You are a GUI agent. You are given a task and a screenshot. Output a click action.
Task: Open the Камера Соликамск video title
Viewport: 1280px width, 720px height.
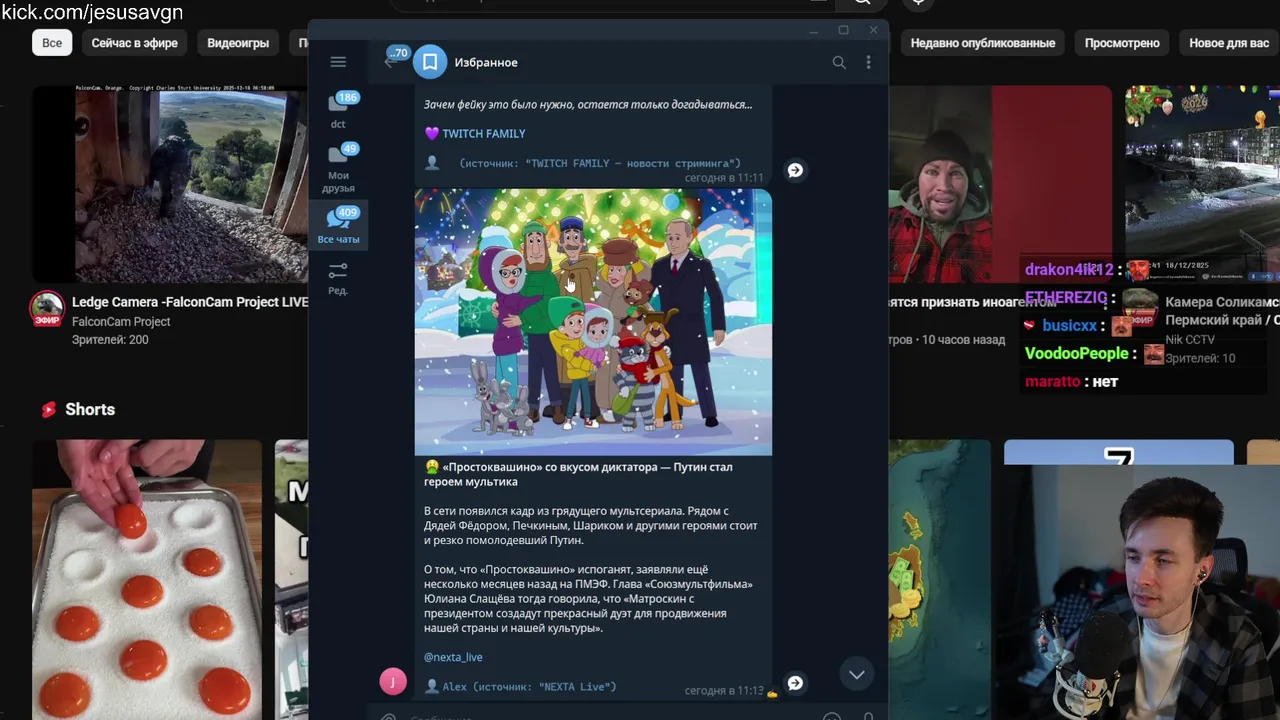point(1222,311)
